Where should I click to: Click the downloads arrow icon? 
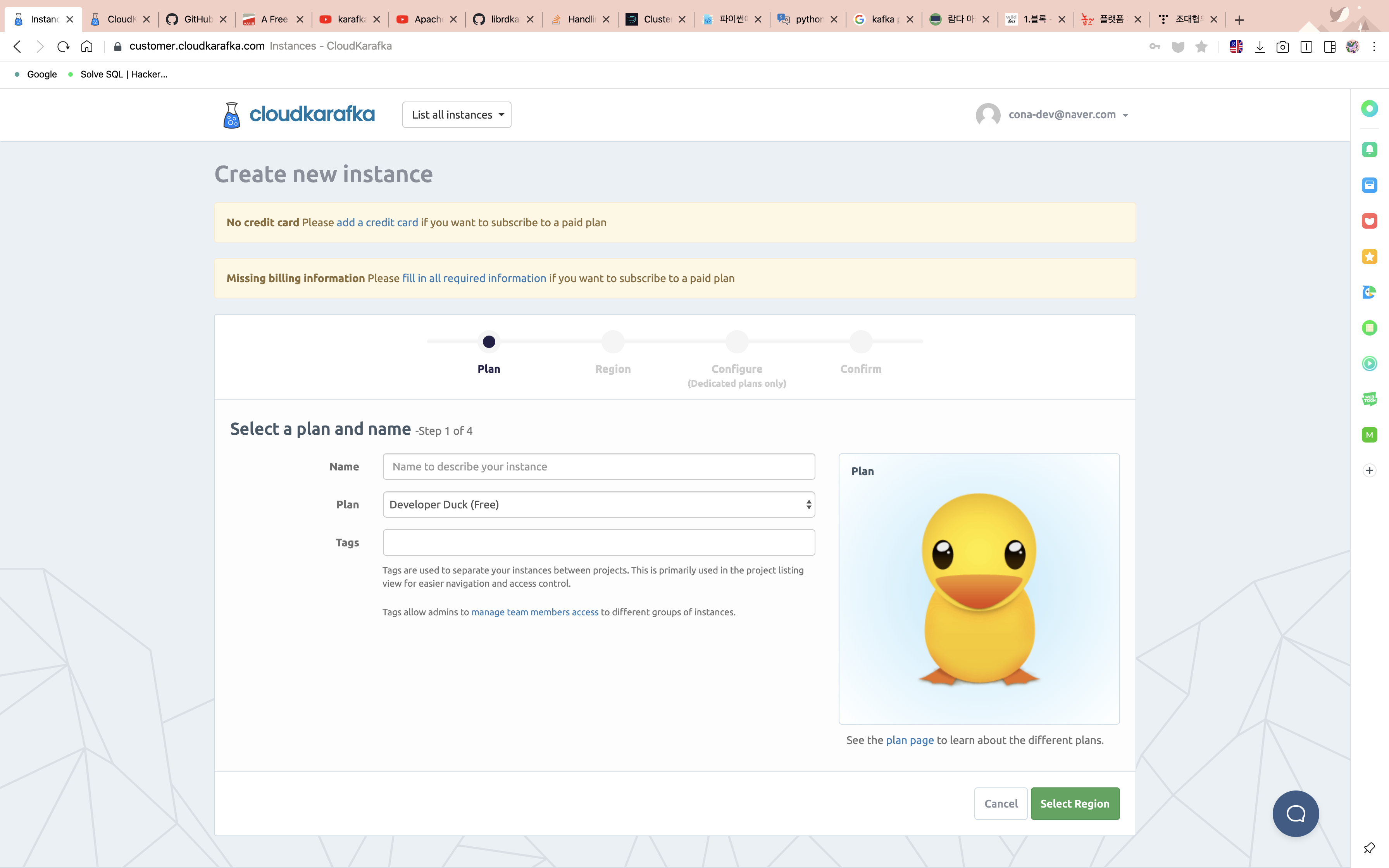1259,47
